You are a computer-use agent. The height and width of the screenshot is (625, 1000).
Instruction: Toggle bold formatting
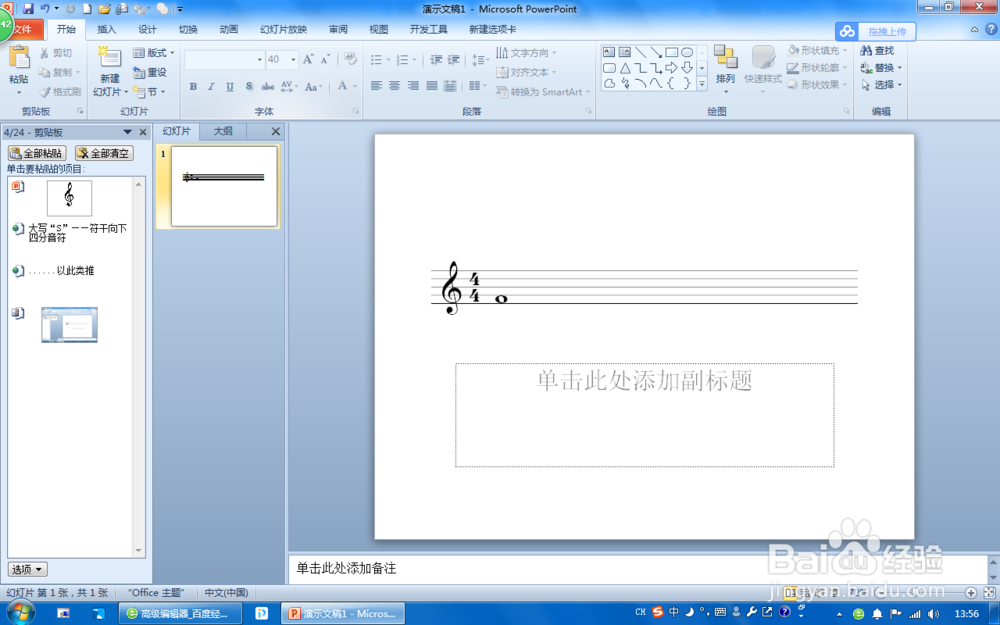[192, 86]
